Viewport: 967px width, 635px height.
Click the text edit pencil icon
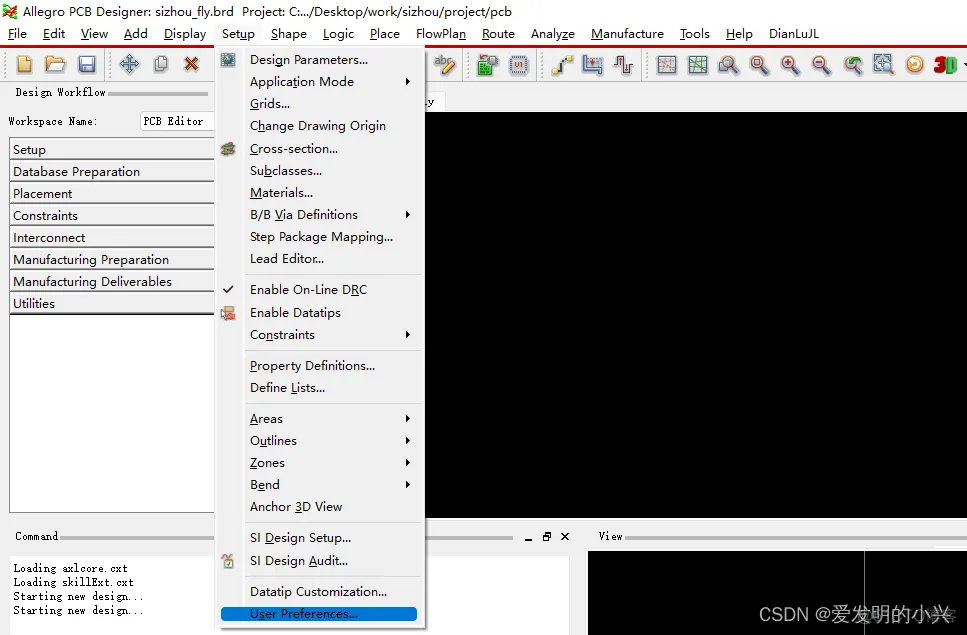(444, 64)
